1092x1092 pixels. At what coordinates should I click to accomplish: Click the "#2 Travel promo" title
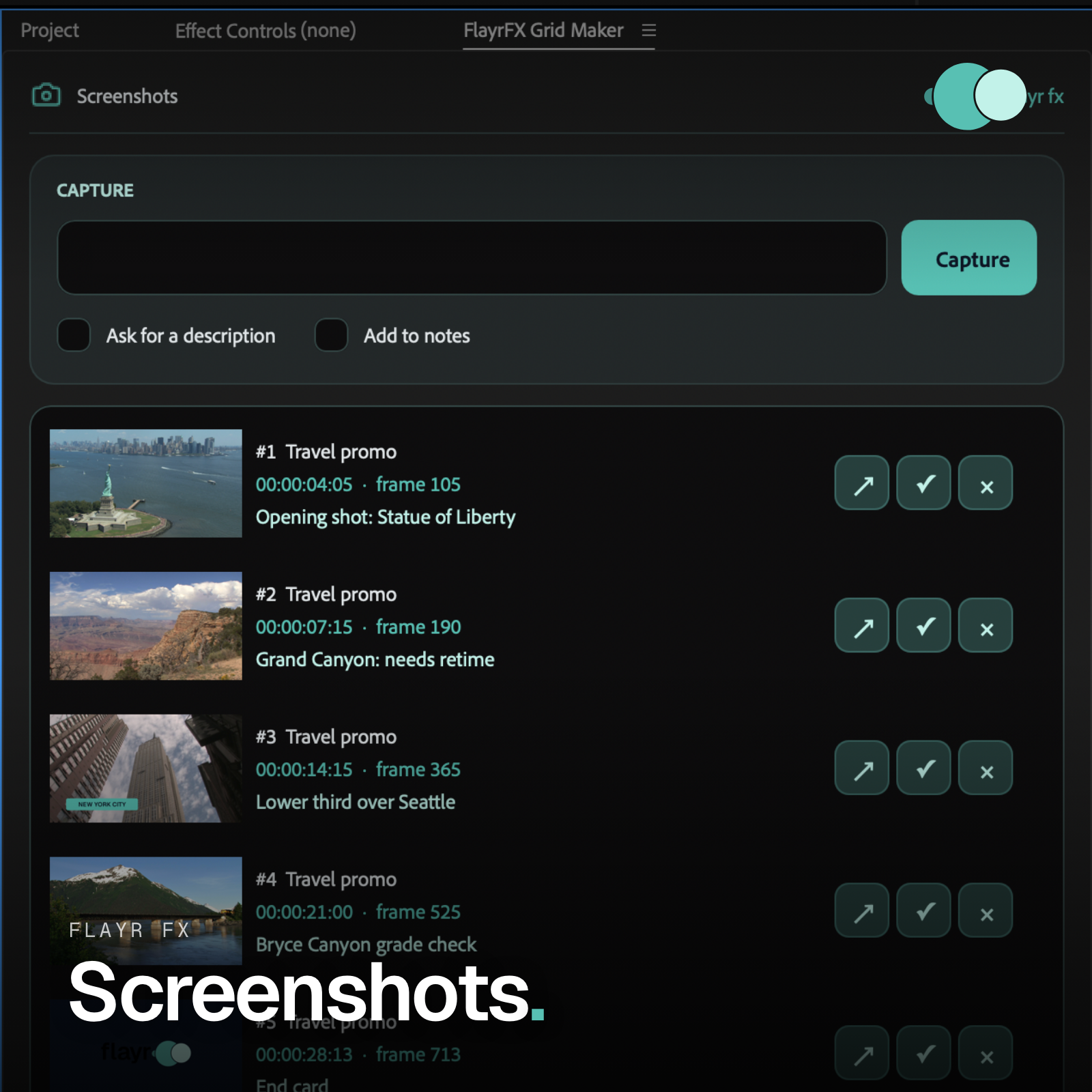click(326, 594)
